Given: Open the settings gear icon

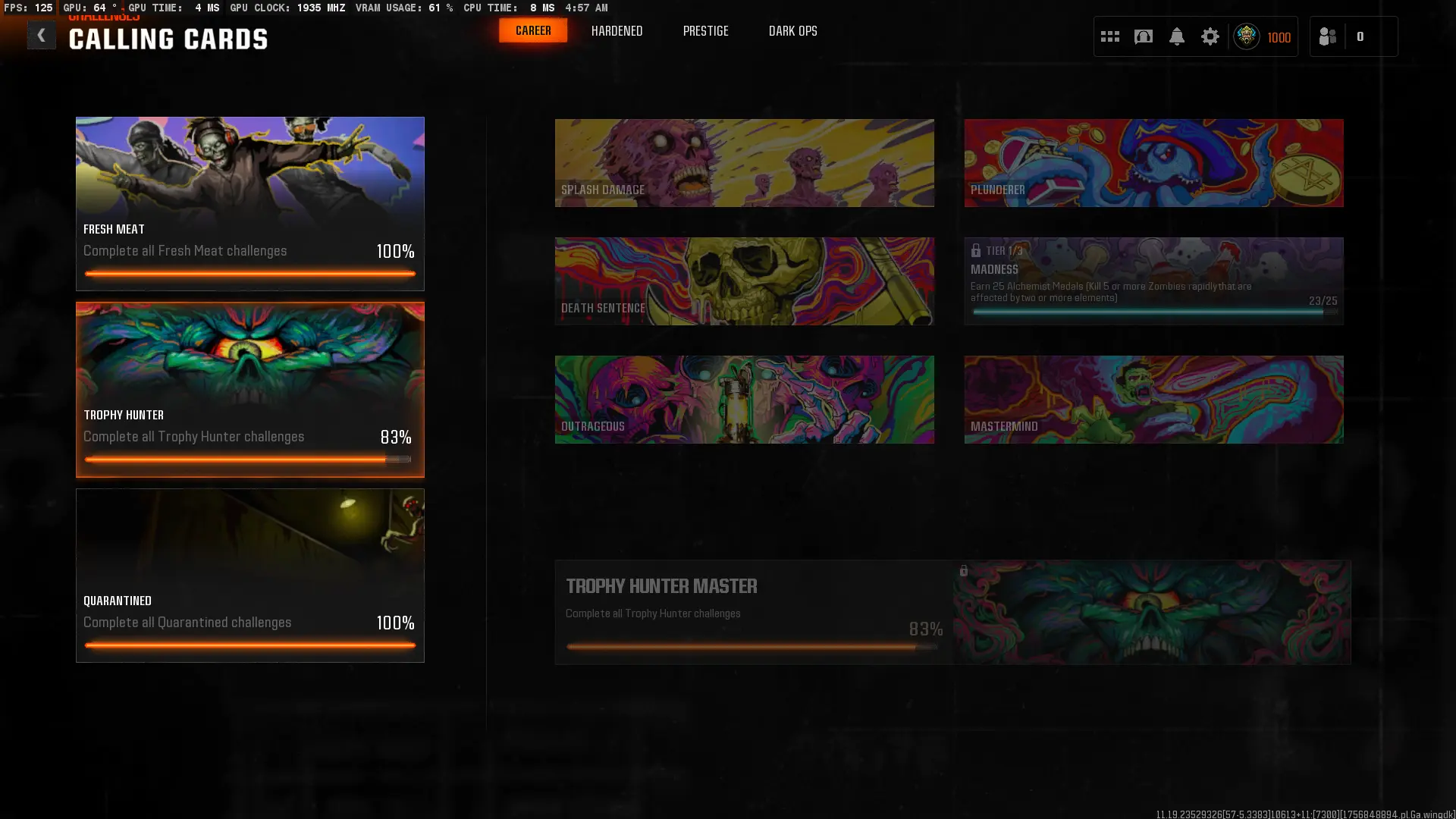Looking at the screenshot, I should 1210,36.
